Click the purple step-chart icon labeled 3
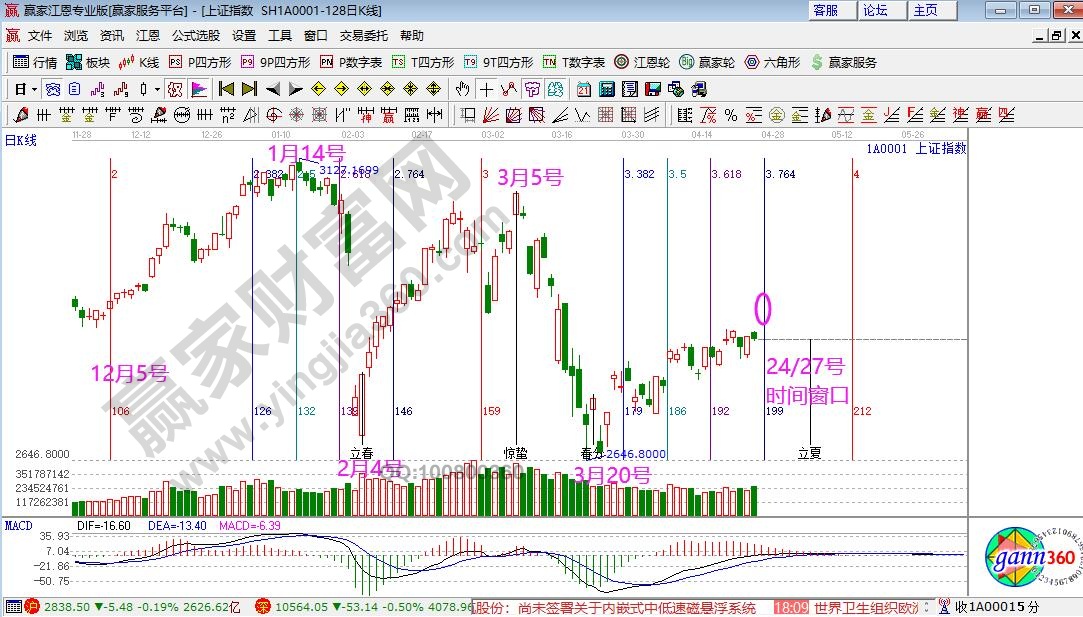 pyautogui.click(x=97, y=89)
